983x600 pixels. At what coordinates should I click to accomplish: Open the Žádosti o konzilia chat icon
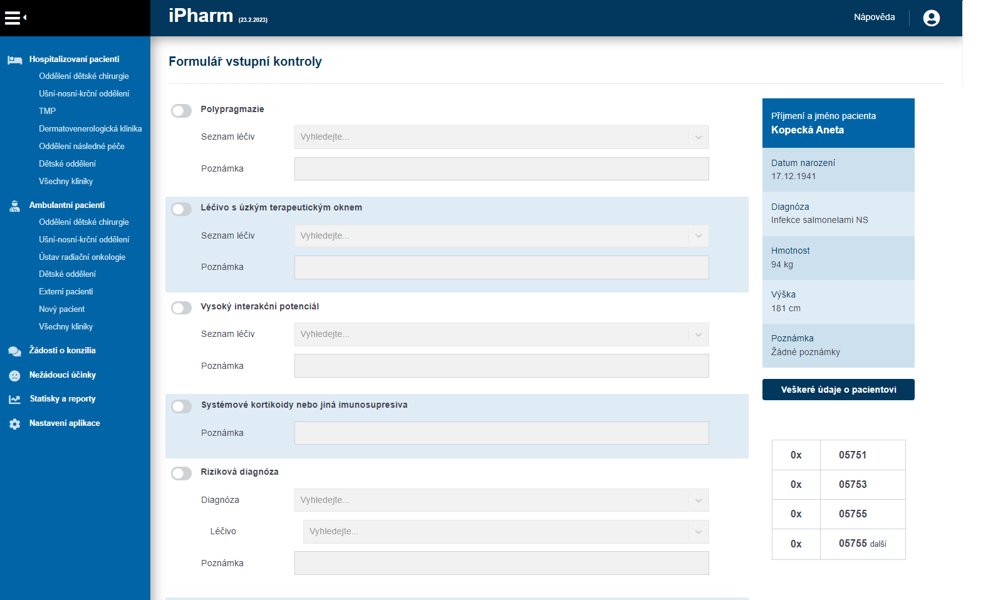[14, 352]
